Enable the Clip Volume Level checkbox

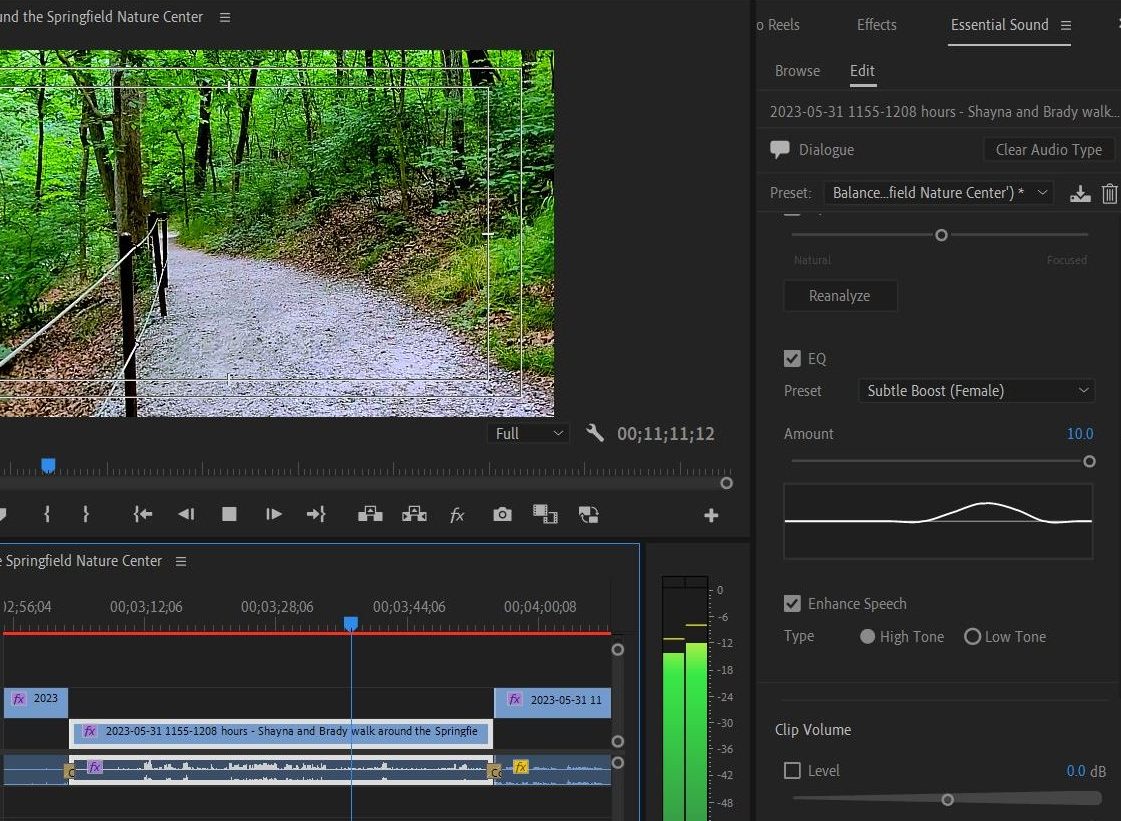[x=792, y=770]
